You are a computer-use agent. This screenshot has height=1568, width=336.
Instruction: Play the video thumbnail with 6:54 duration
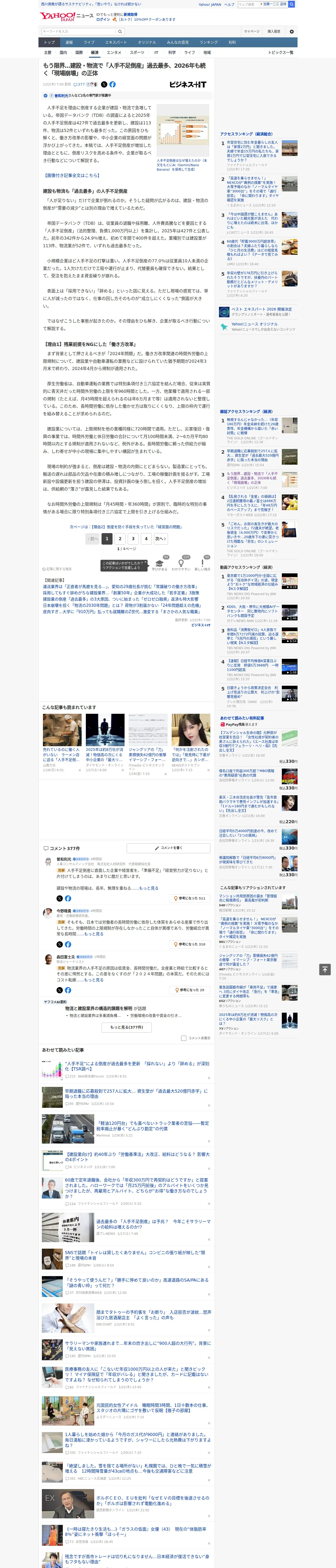click(x=290, y=636)
